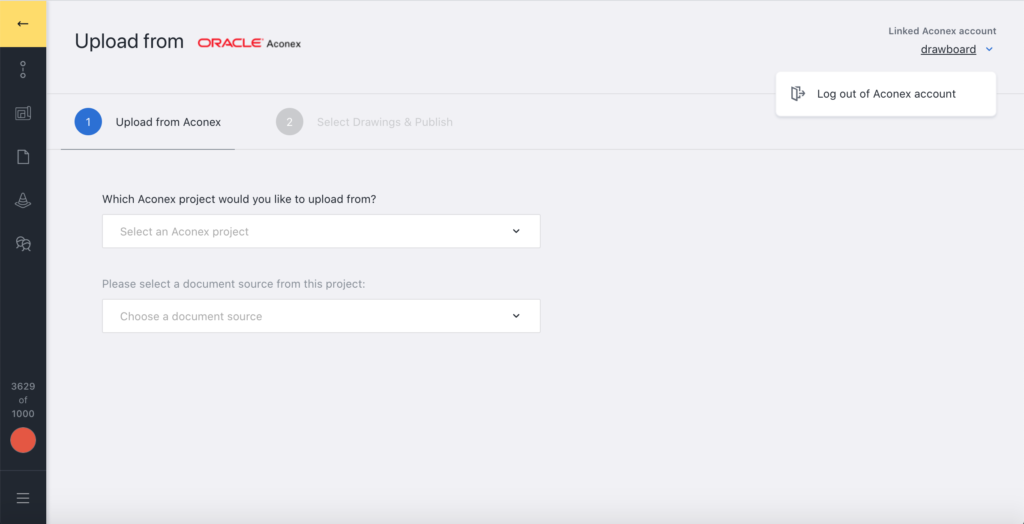Collapse the linked account chevron next to drawboard
Screen dimensions: 1024x524
pyautogui.click(x=989, y=49)
